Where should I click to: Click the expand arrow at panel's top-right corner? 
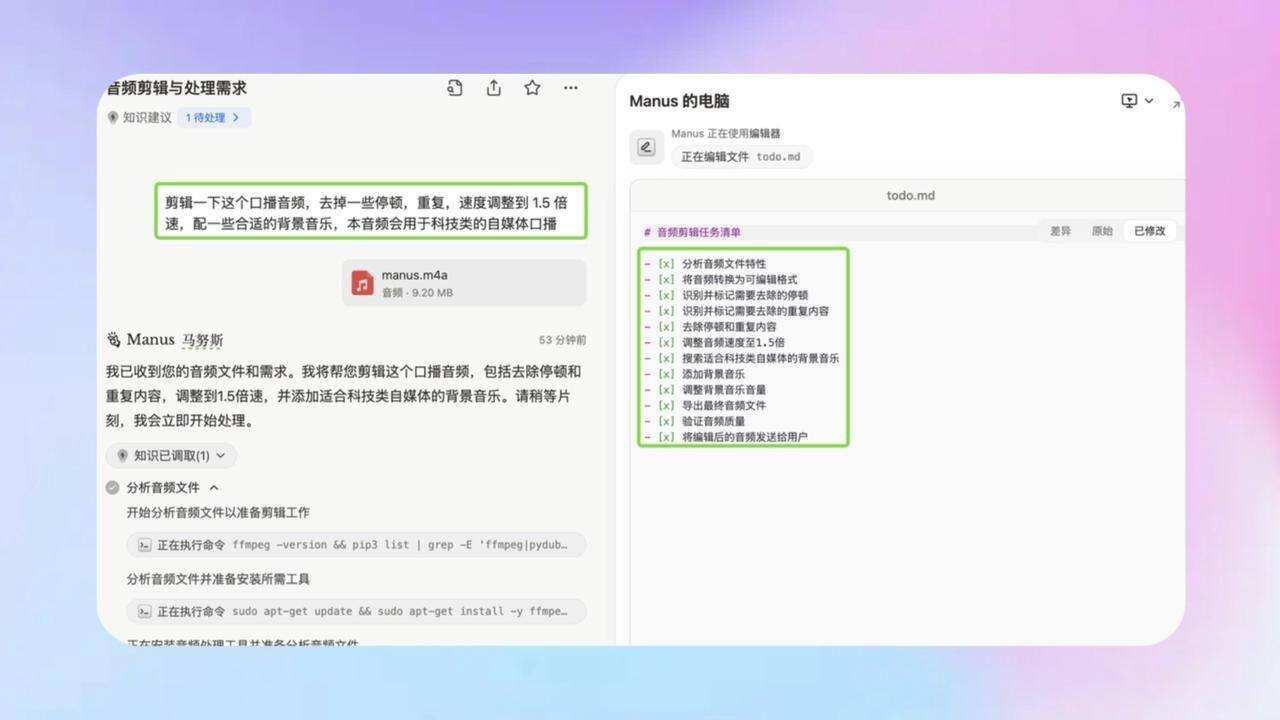tap(1176, 104)
